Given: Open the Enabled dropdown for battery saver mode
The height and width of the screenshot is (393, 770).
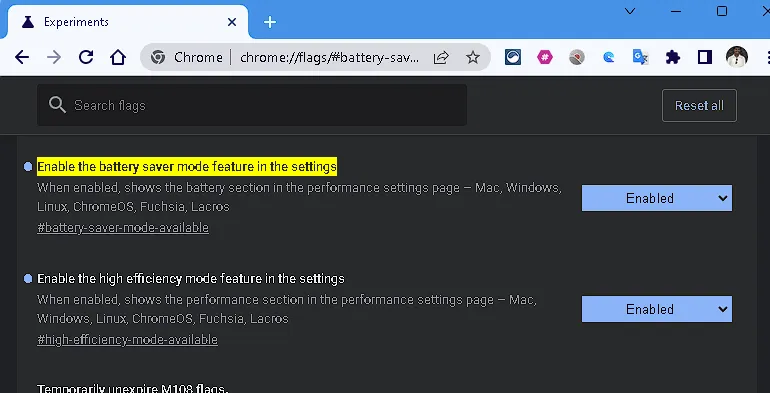Looking at the screenshot, I should (x=657, y=198).
